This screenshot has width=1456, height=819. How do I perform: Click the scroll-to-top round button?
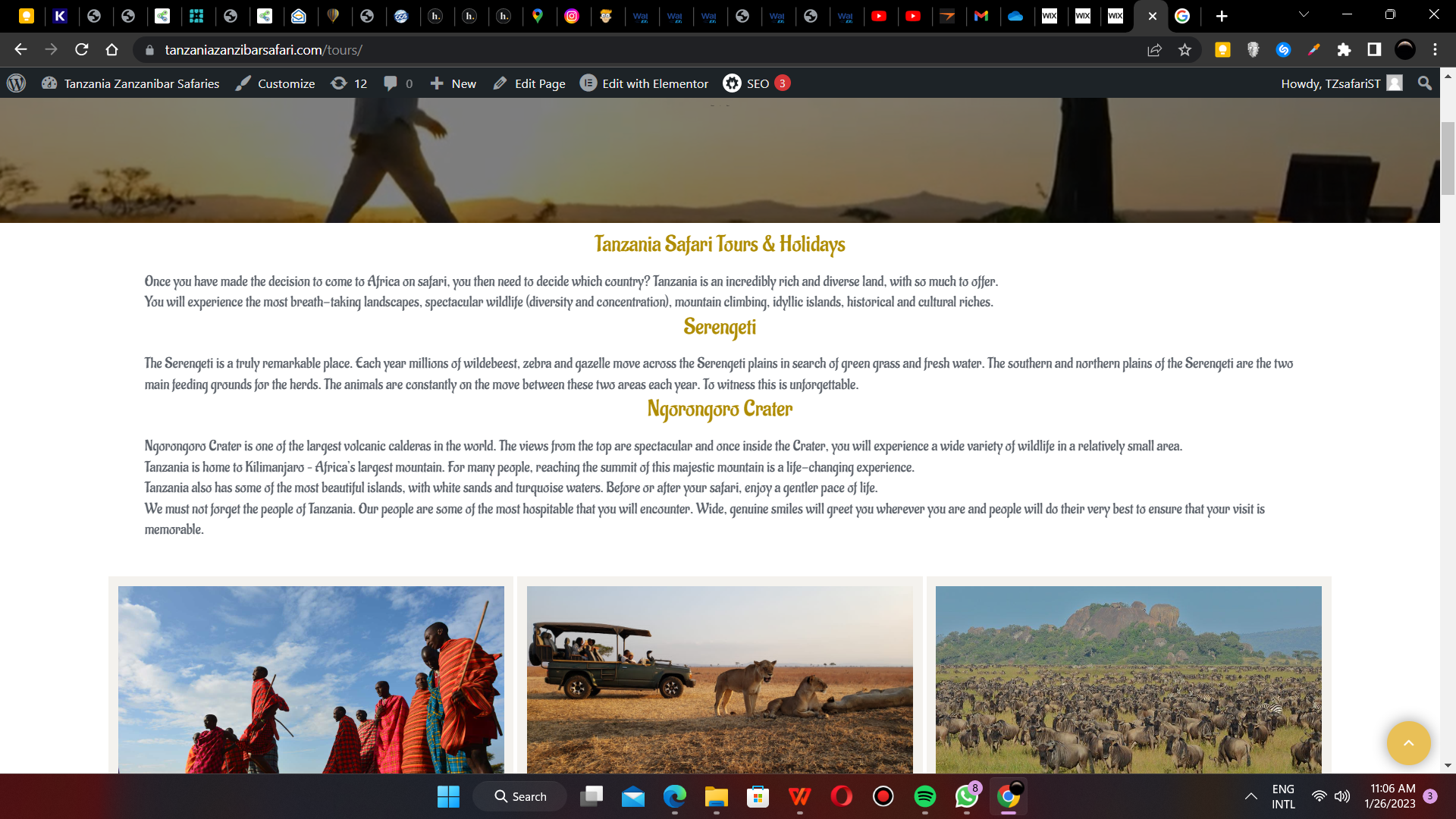[1408, 743]
